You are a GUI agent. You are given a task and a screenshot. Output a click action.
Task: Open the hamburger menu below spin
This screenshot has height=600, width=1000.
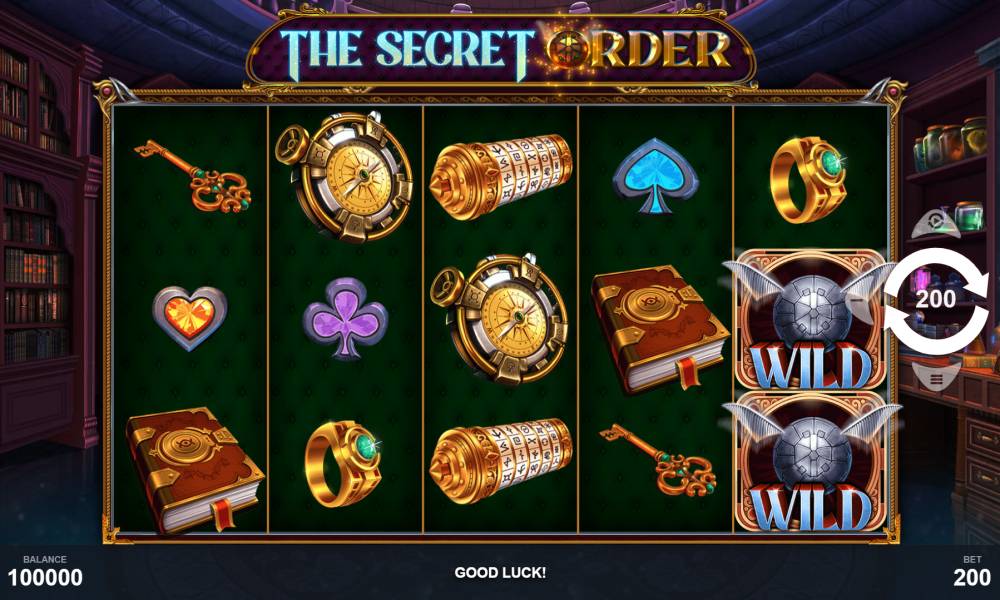936,379
